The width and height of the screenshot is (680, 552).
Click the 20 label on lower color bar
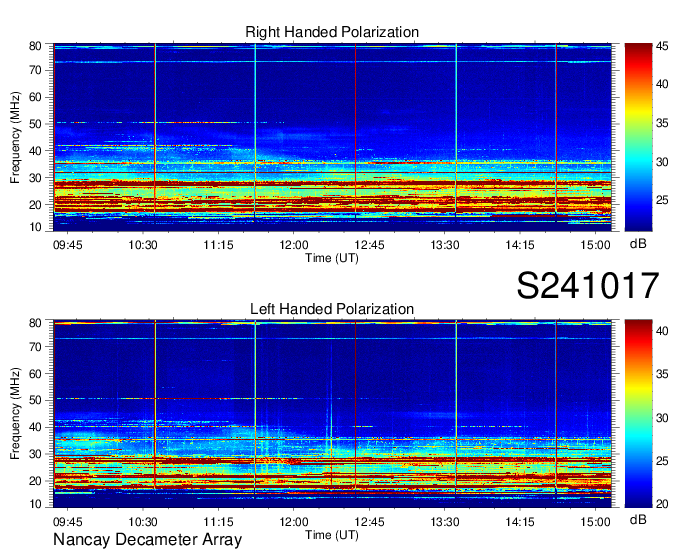[662, 503]
